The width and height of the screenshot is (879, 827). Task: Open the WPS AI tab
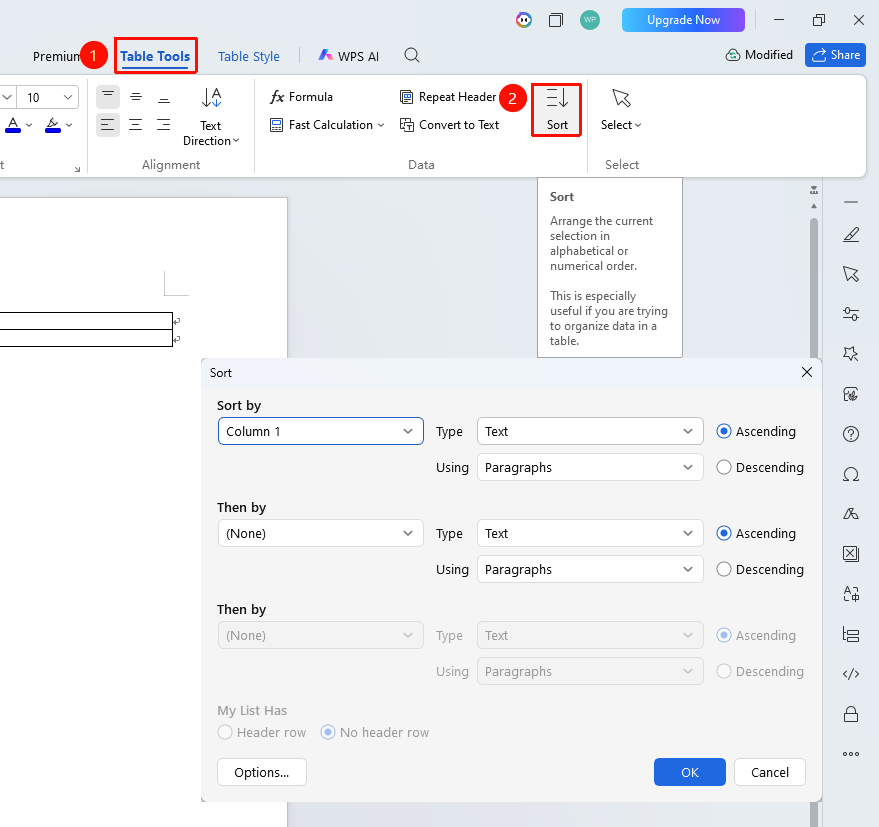click(349, 56)
